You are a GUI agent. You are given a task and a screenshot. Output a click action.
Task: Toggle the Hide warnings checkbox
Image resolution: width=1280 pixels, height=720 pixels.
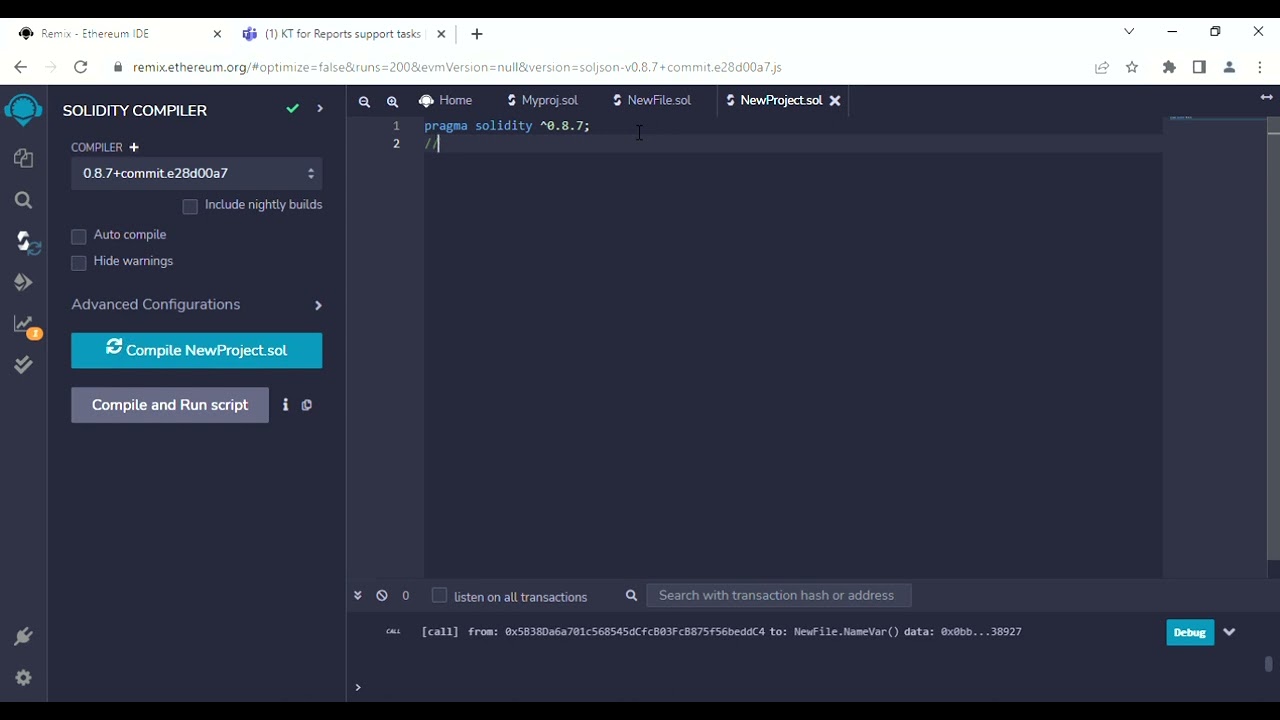(x=79, y=262)
